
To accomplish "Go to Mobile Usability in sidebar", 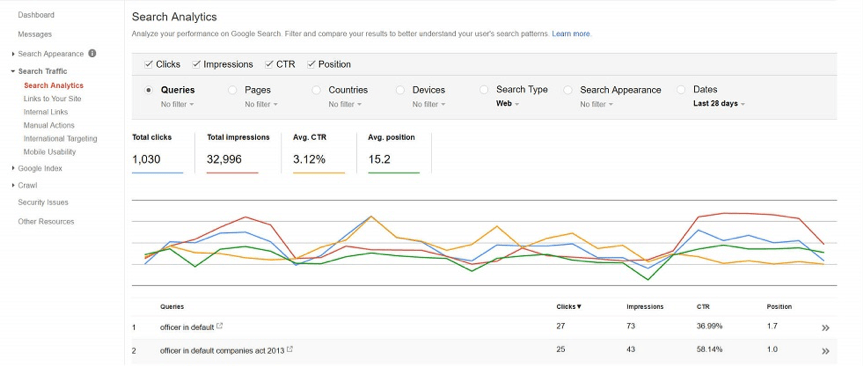I will pyautogui.click(x=50, y=152).
